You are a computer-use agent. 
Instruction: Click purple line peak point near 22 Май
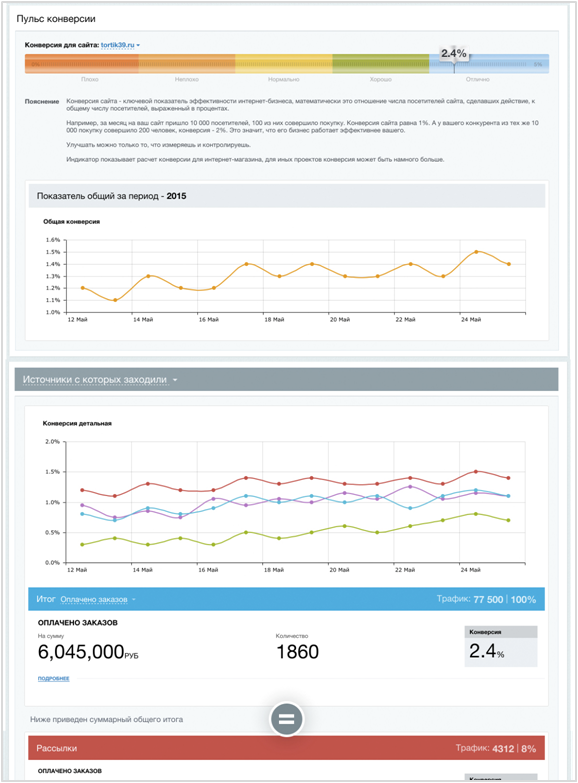coord(410,486)
